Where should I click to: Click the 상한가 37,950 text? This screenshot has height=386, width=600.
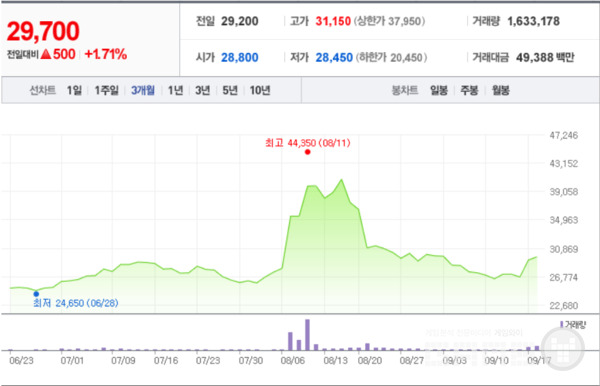pyautogui.click(x=390, y=21)
